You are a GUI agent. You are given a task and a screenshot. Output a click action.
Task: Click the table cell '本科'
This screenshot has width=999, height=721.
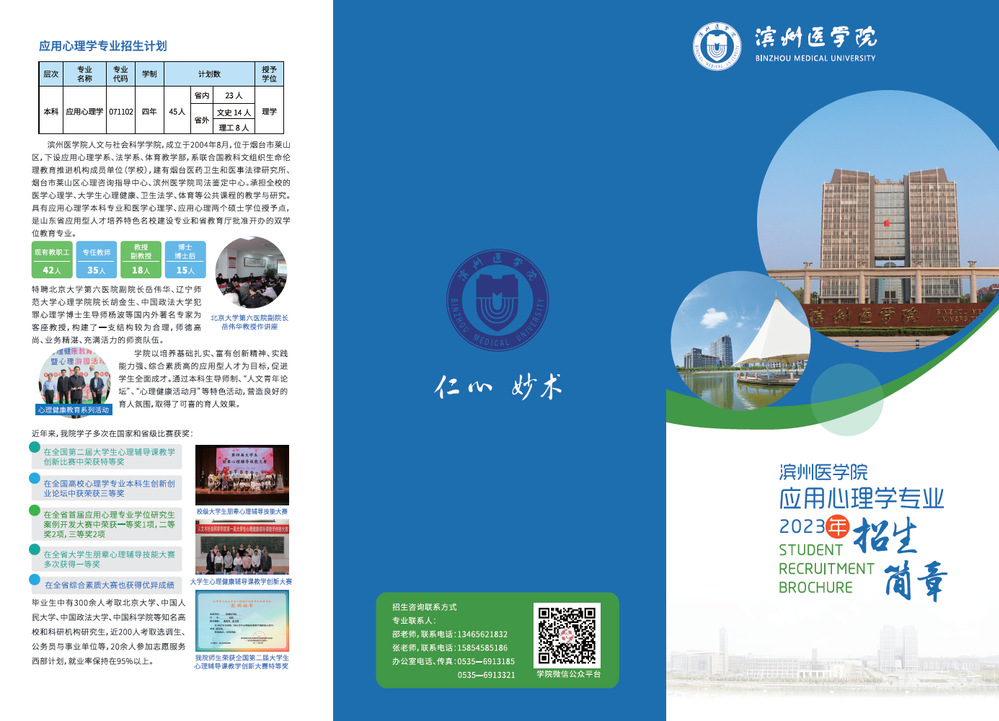click(50, 111)
